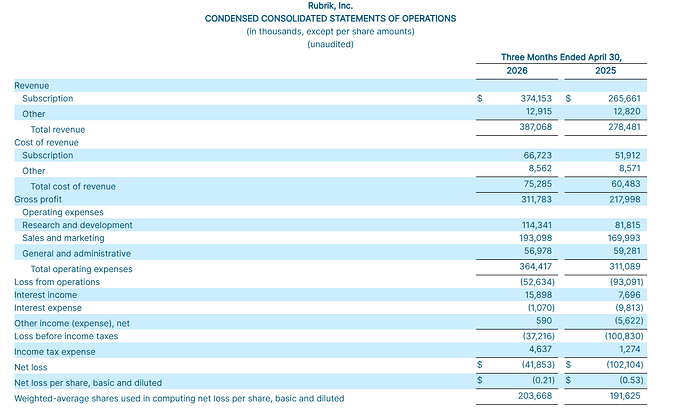Click weighted-average shares value 203,668
The image size is (690, 409).
[535, 395]
